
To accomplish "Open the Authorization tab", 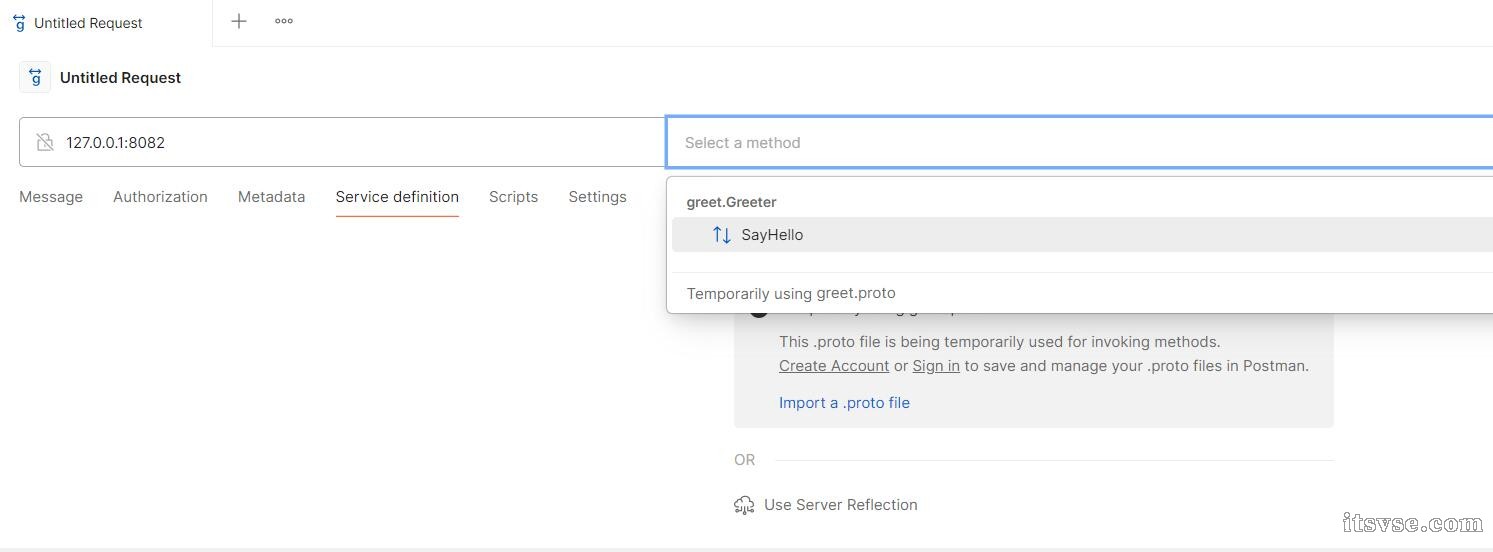I will point(160,197).
